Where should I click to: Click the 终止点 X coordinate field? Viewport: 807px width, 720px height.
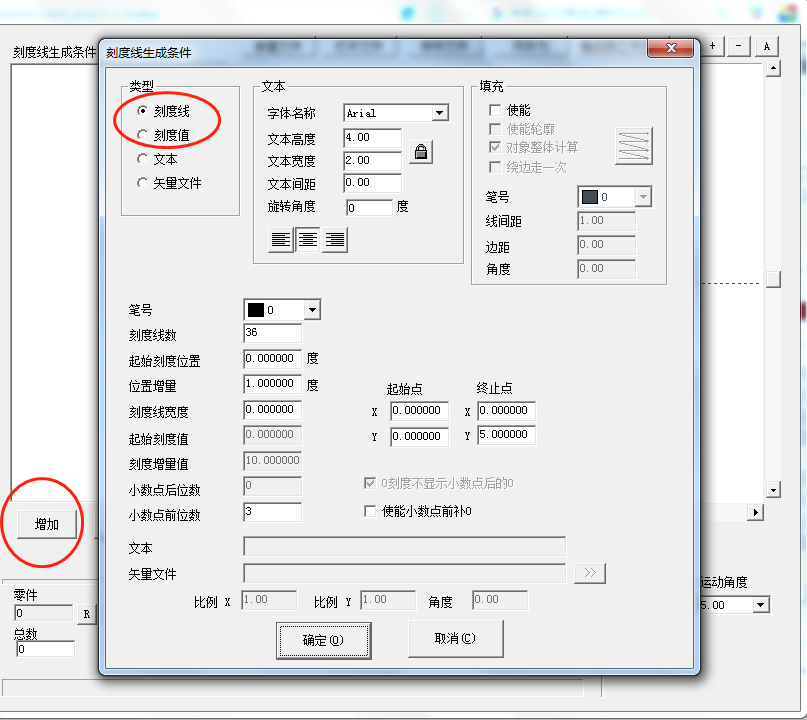506,411
